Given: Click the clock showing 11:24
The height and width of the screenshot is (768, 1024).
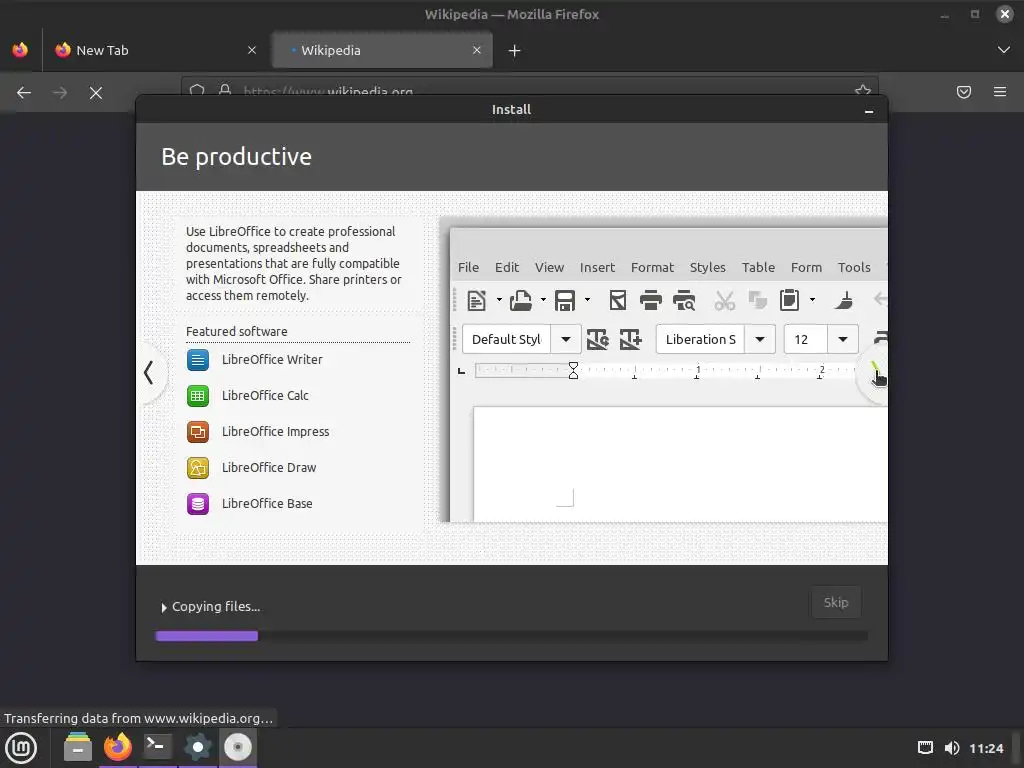Looking at the screenshot, I should pyautogui.click(x=986, y=748).
